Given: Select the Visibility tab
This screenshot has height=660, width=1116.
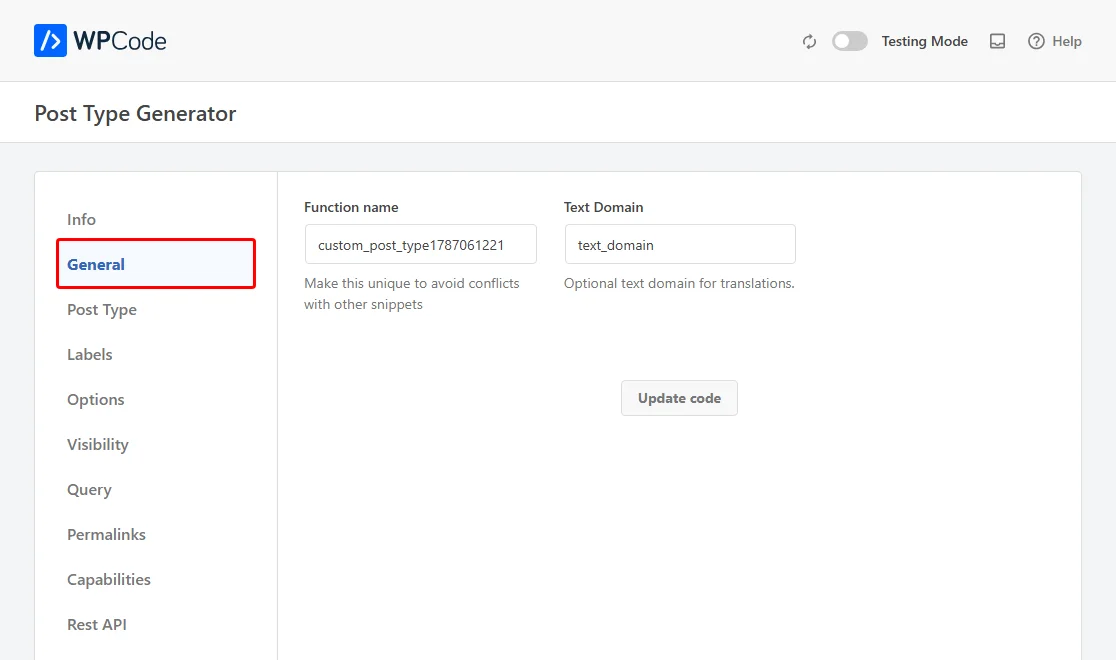Looking at the screenshot, I should 98,444.
